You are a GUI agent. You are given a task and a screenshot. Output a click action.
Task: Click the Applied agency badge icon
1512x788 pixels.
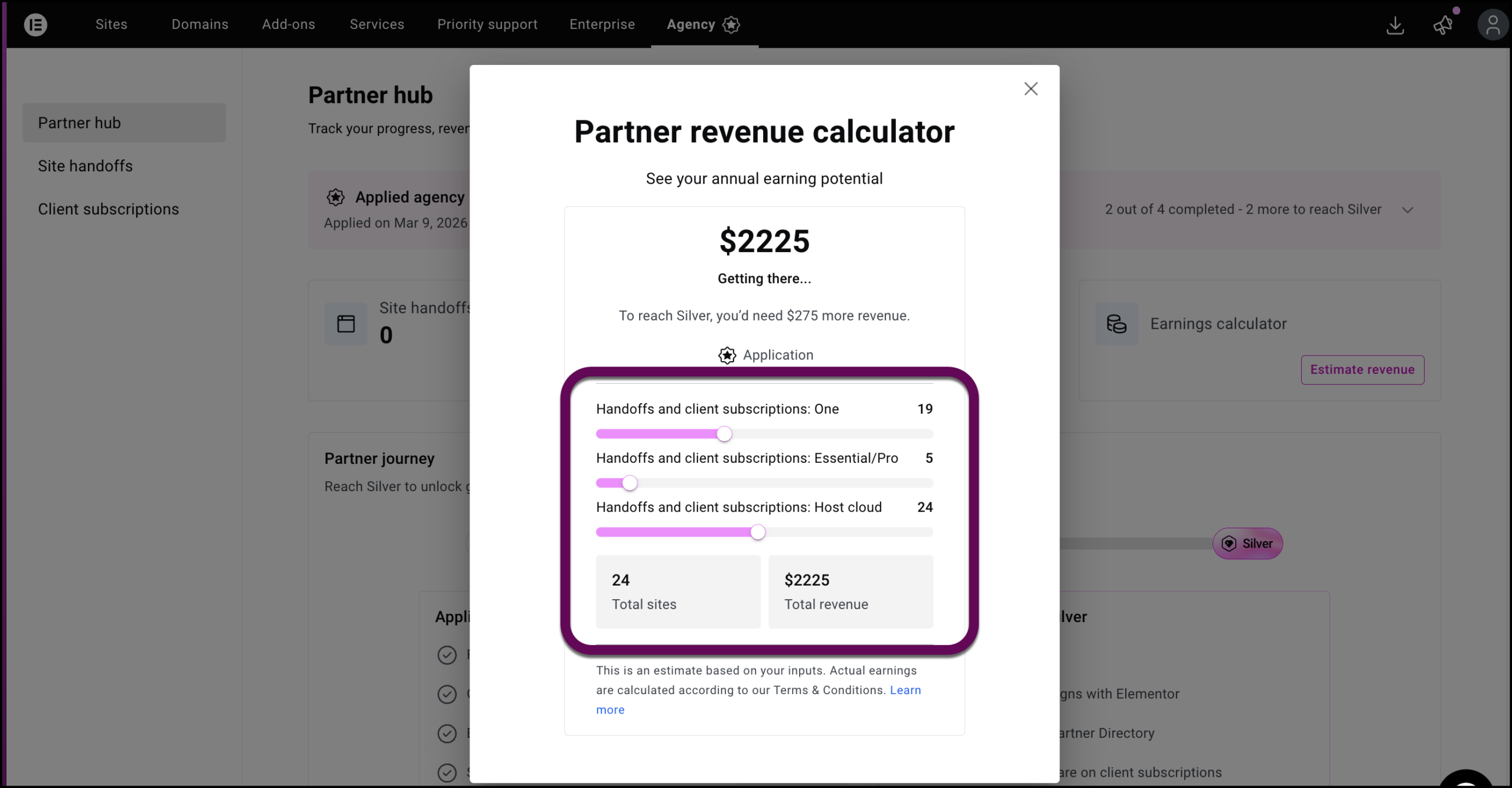click(335, 197)
